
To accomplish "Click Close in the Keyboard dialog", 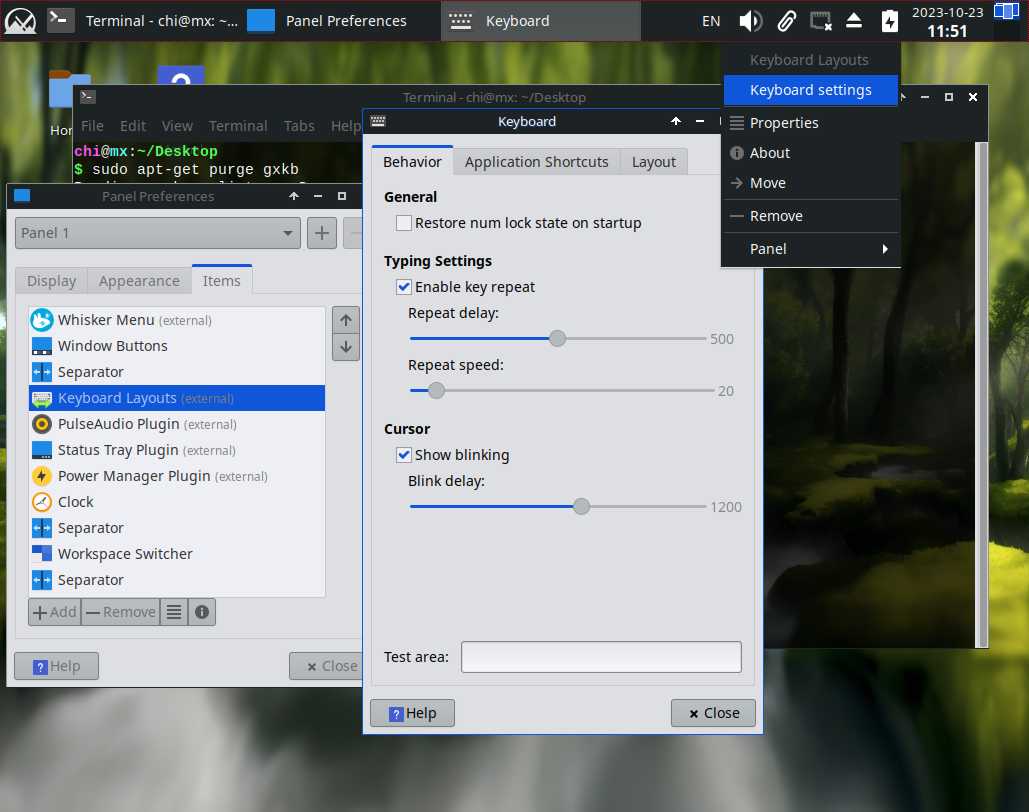I will [x=713, y=713].
